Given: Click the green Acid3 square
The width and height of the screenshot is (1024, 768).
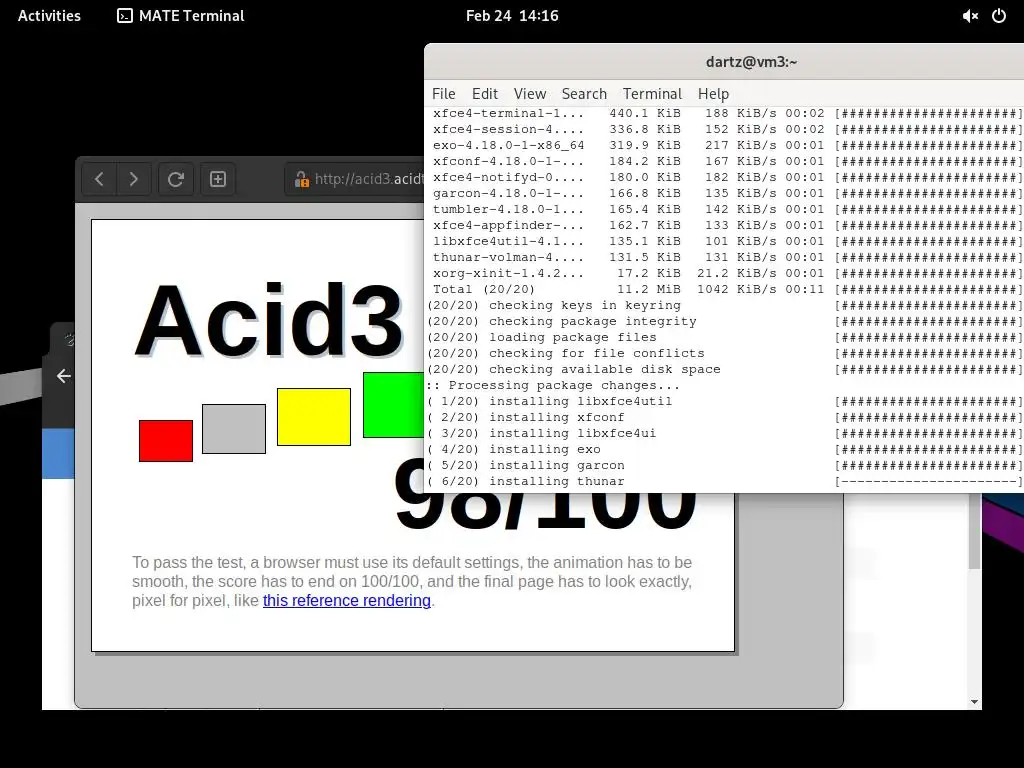Looking at the screenshot, I should [x=394, y=404].
